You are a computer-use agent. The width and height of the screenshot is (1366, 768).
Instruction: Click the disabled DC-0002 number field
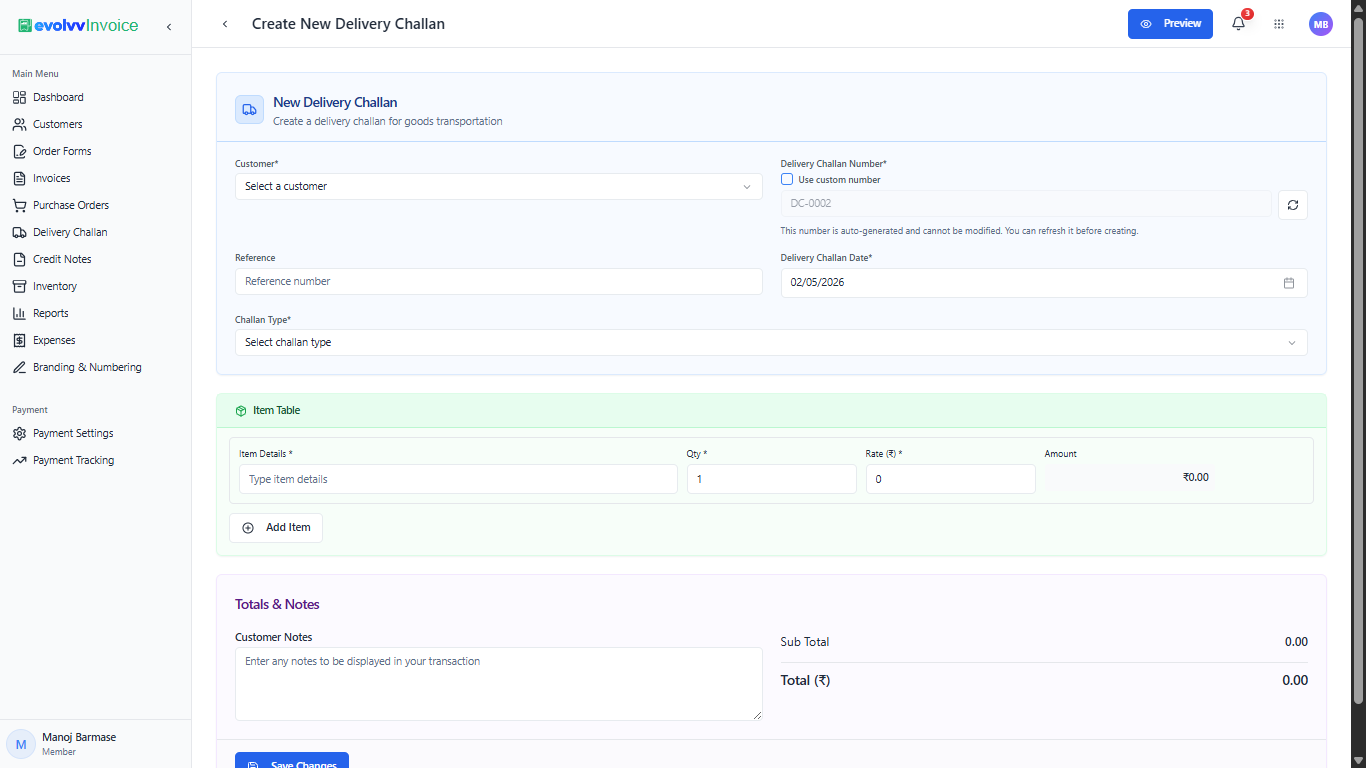(x=1026, y=204)
